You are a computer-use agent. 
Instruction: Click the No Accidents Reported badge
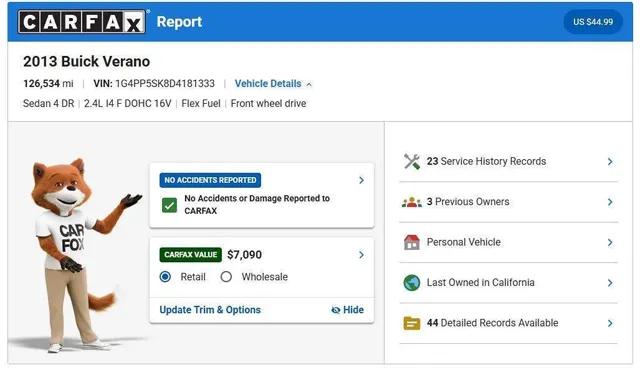point(210,180)
